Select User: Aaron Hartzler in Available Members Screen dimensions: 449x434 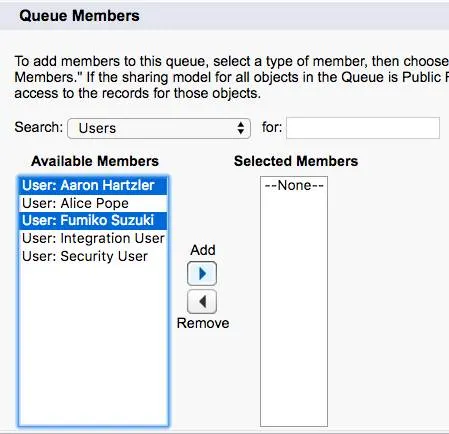pyautogui.click(x=93, y=185)
